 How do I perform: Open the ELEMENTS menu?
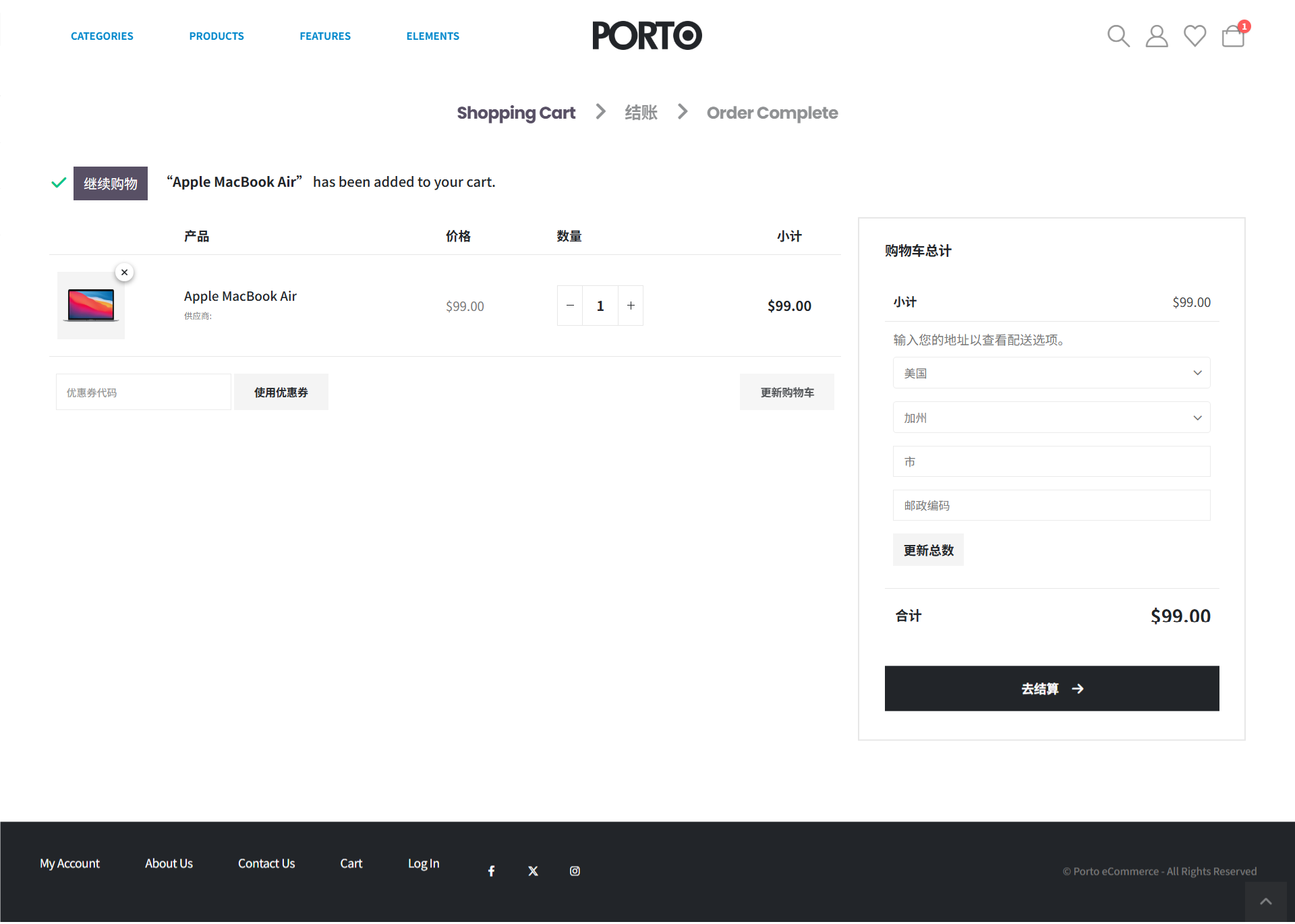click(432, 36)
